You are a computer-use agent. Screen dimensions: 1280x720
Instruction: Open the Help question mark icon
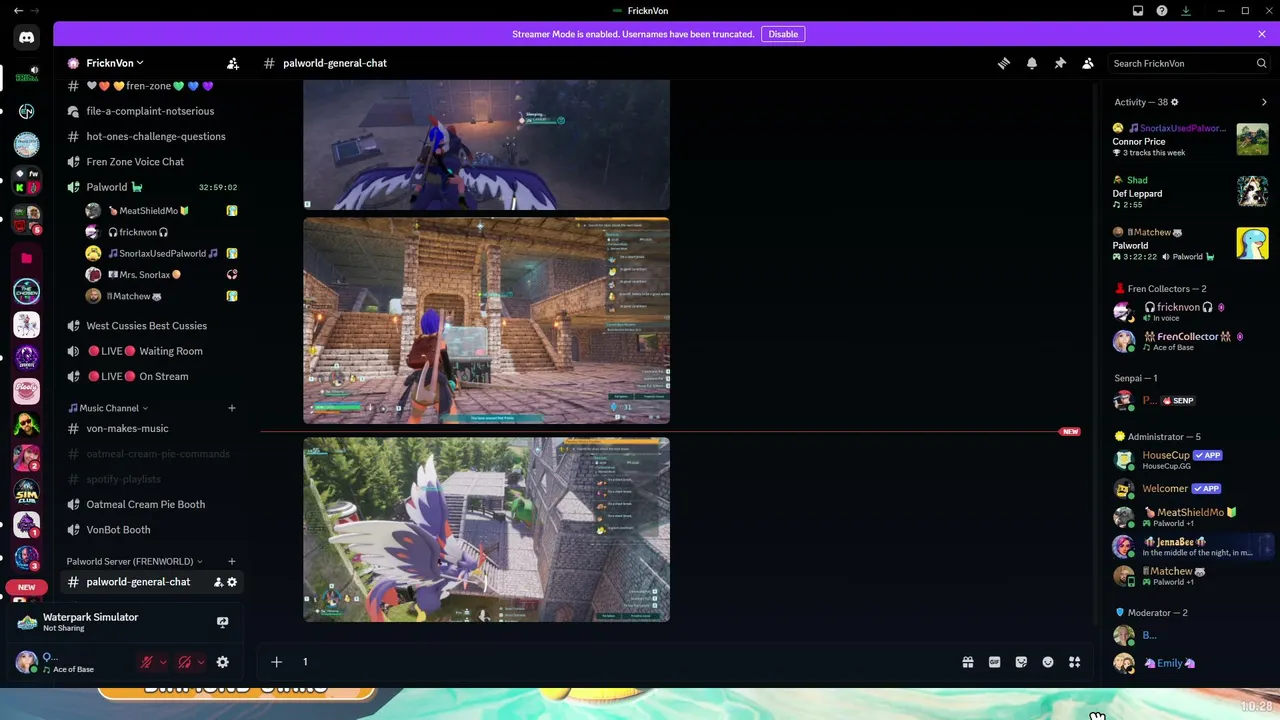[1162, 11]
